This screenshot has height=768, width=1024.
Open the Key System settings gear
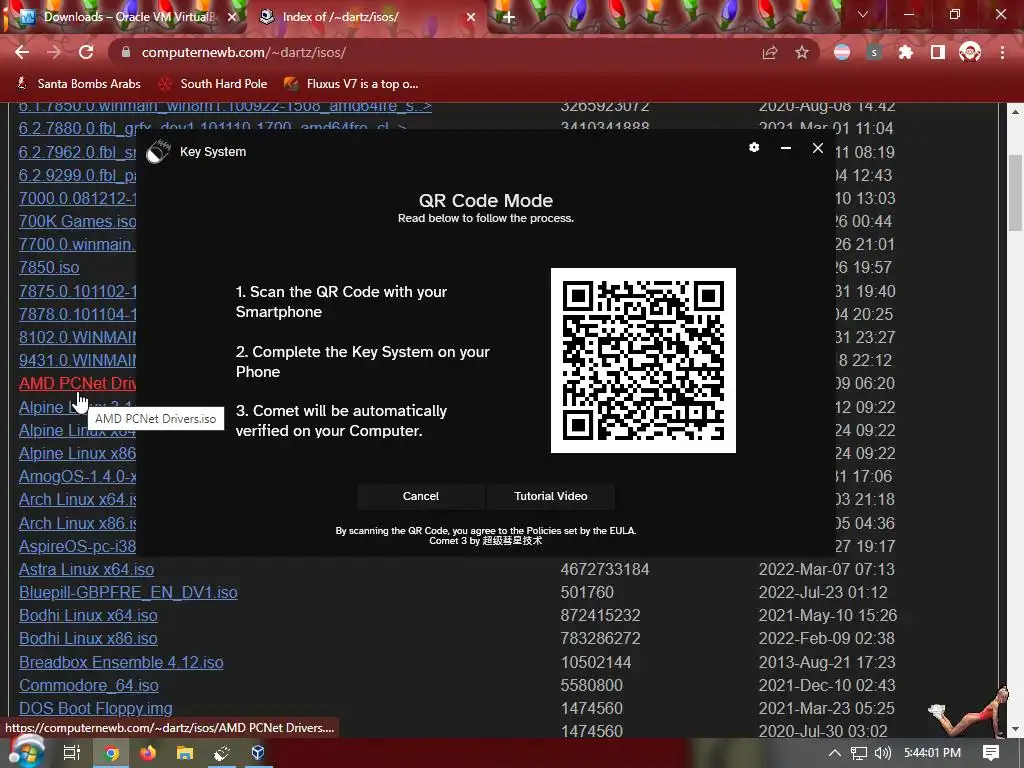[x=754, y=148]
